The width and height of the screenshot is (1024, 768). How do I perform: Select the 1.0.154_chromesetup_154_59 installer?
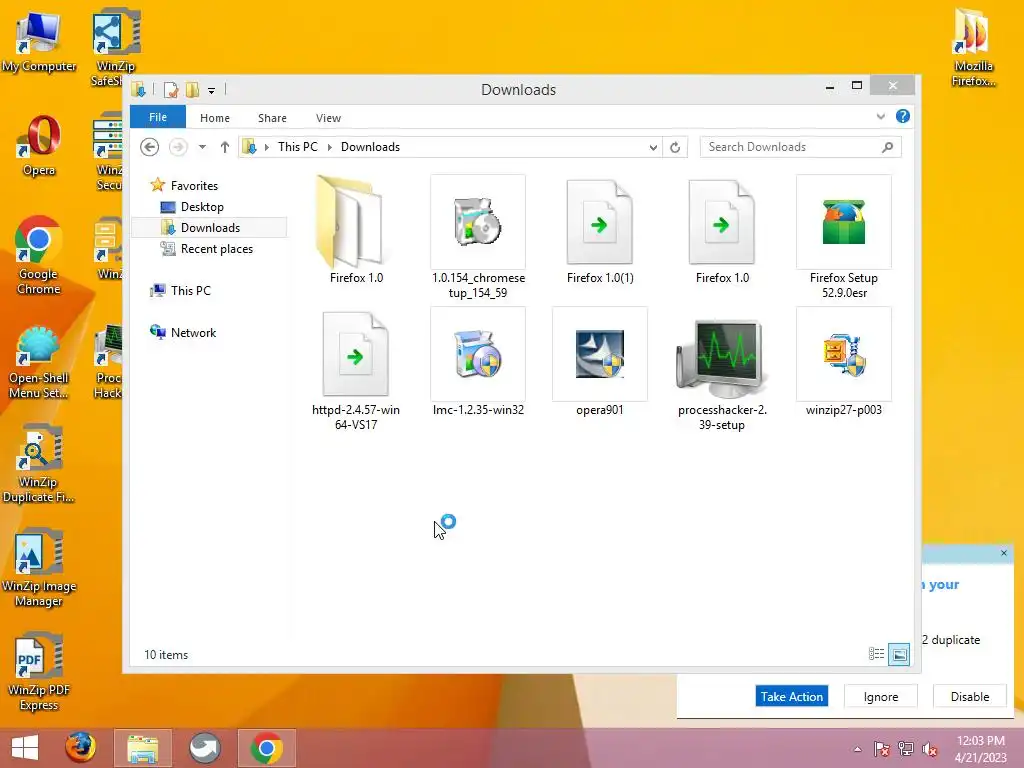tap(477, 236)
